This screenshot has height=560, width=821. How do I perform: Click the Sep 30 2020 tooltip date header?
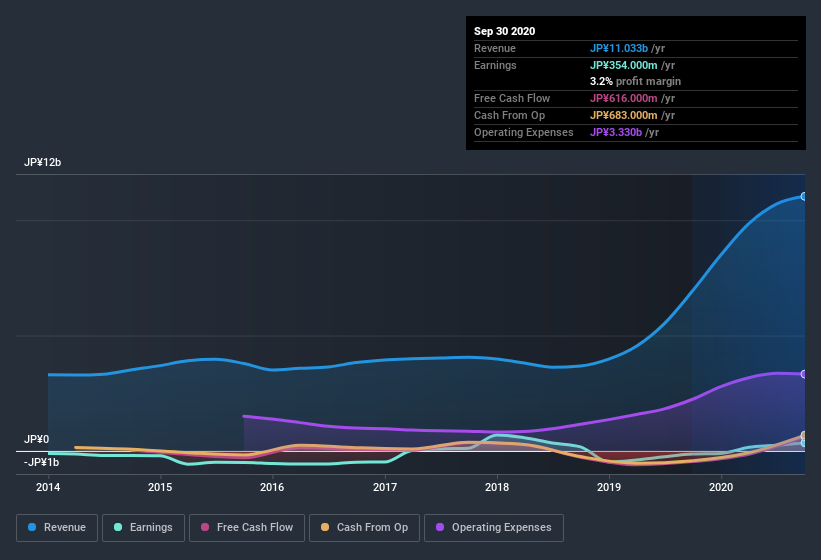tap(504, 31)
